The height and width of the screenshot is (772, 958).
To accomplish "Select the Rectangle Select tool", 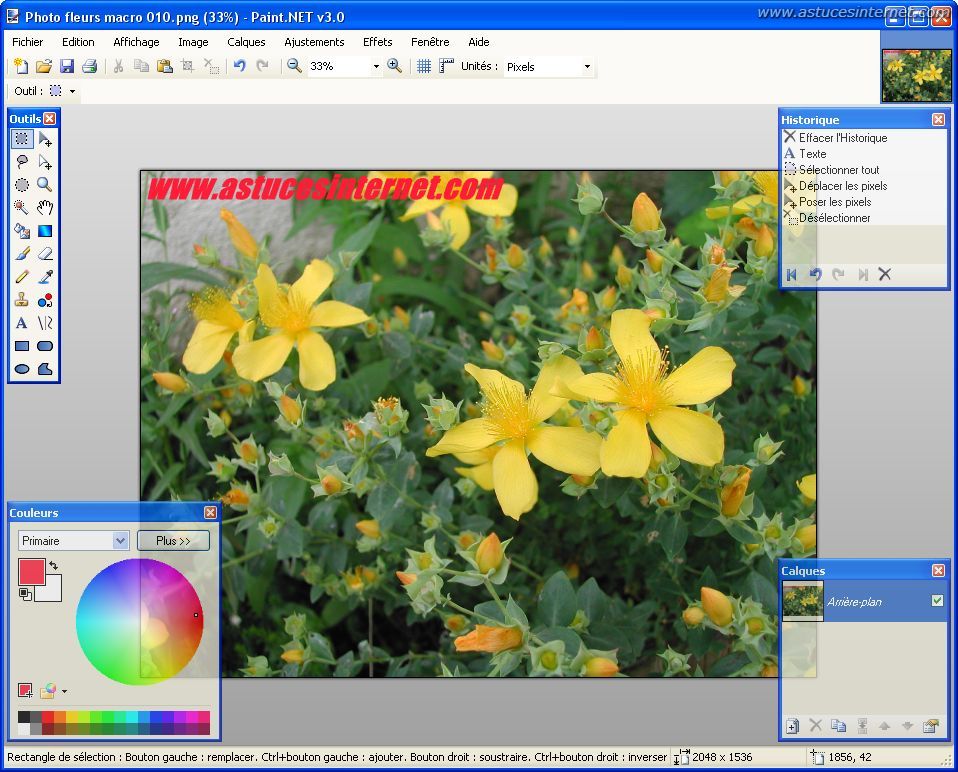I will point(21,139).
